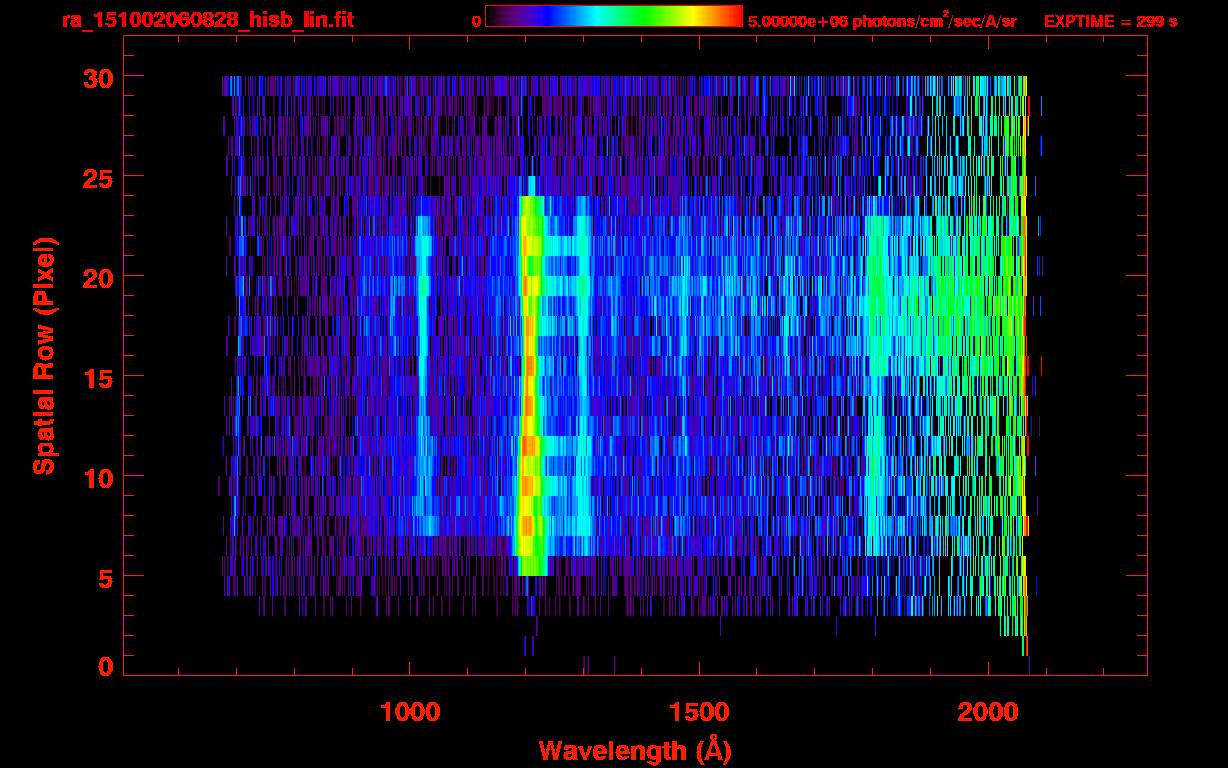Click the 5 spatial row tick label
The height and width of the screenshot is (768, 1228).
pyautogui.click(x=103, y=577)
